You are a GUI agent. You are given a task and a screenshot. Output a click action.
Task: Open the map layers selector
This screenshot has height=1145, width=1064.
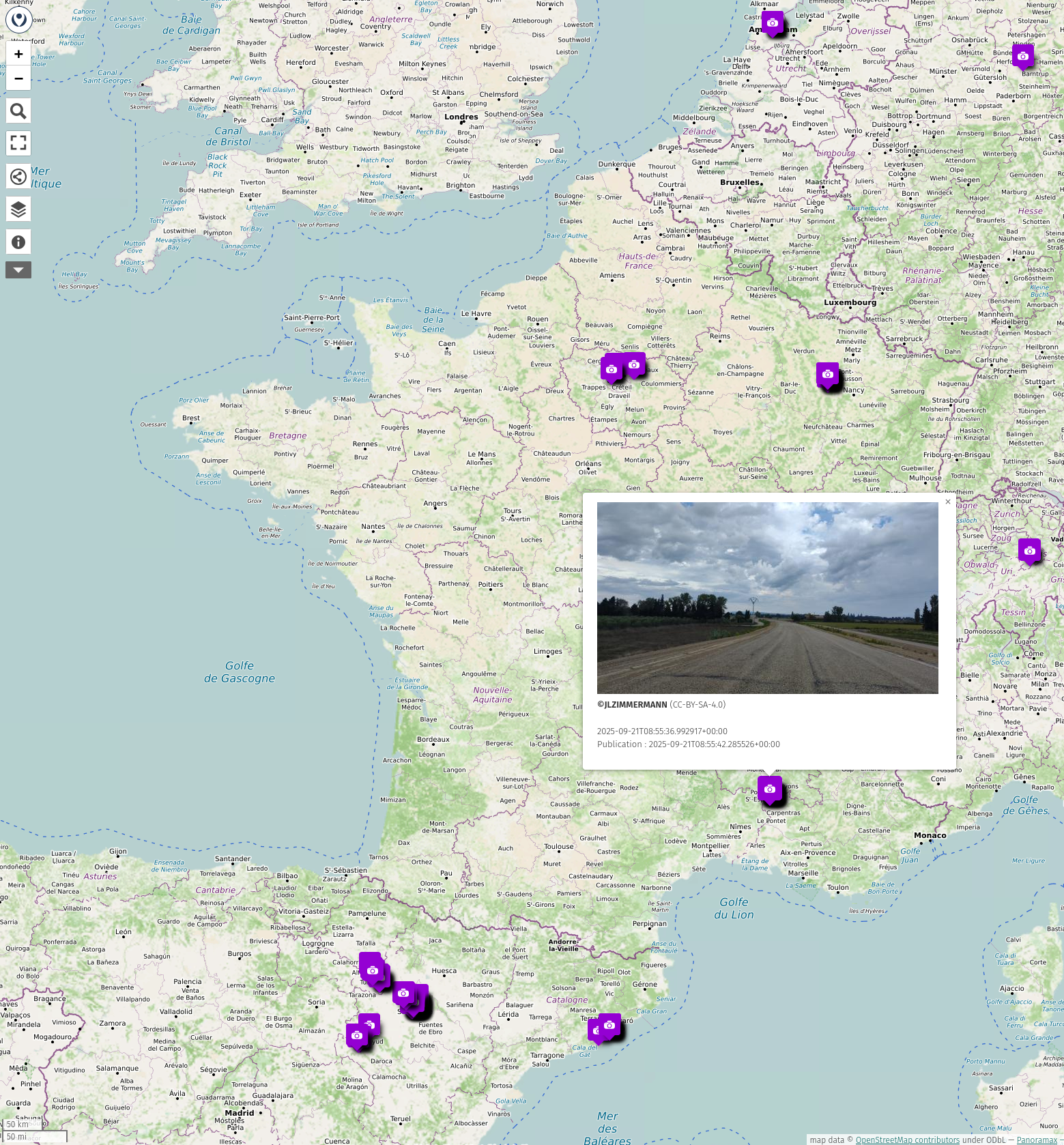pos(18,209)
